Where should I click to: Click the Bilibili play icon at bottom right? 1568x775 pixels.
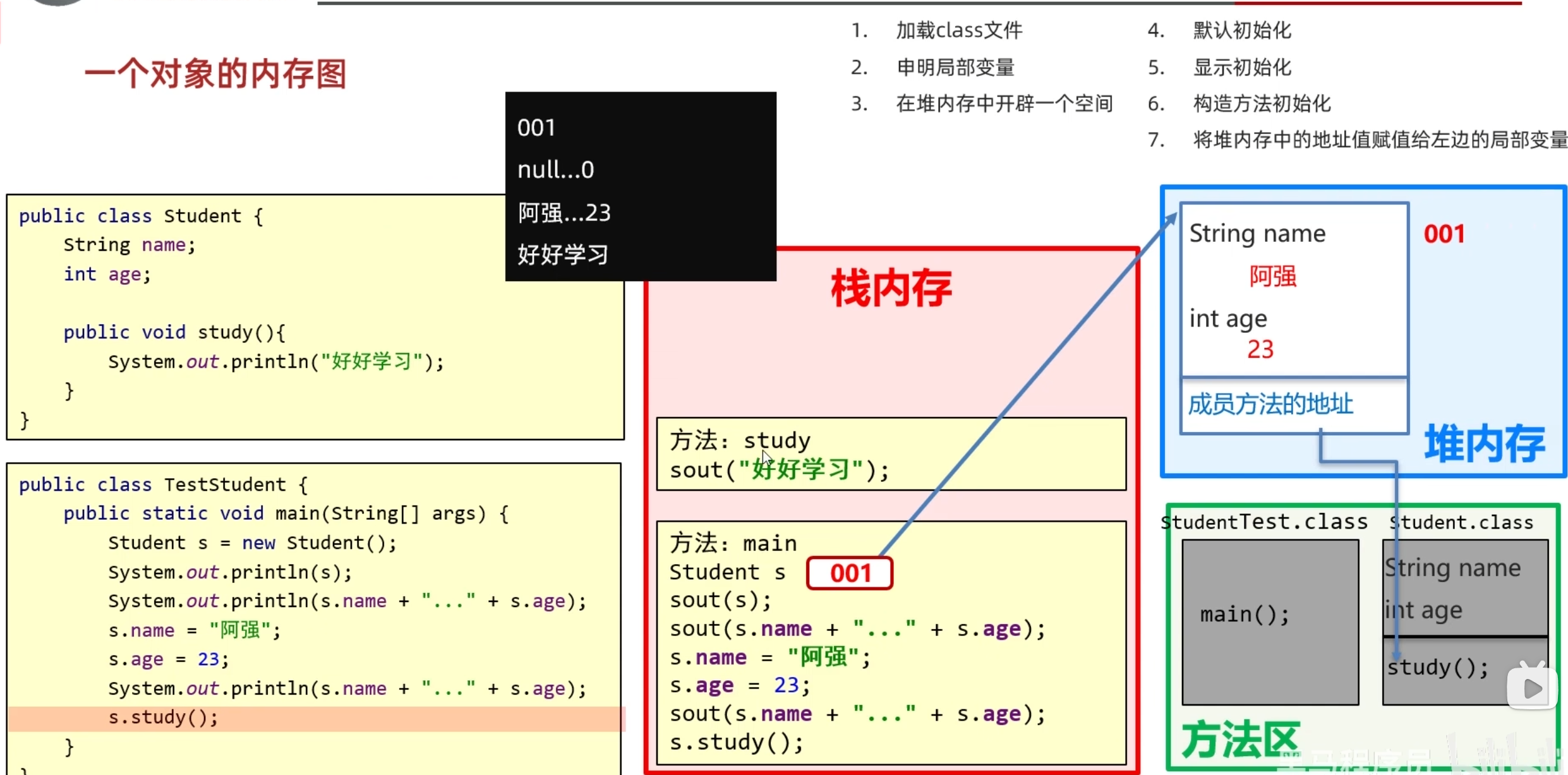tap(1531, 687)
